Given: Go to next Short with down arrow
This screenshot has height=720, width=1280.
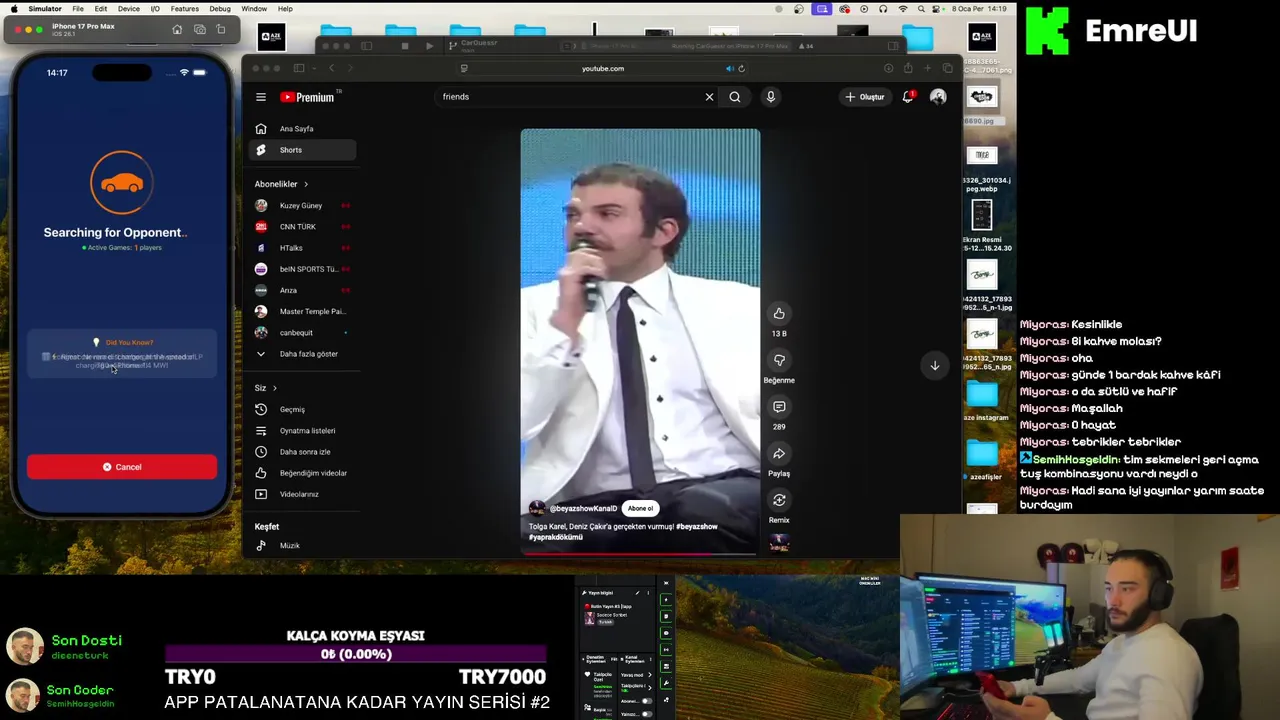Looking at the screenshot, I should (x=935, y=365).
